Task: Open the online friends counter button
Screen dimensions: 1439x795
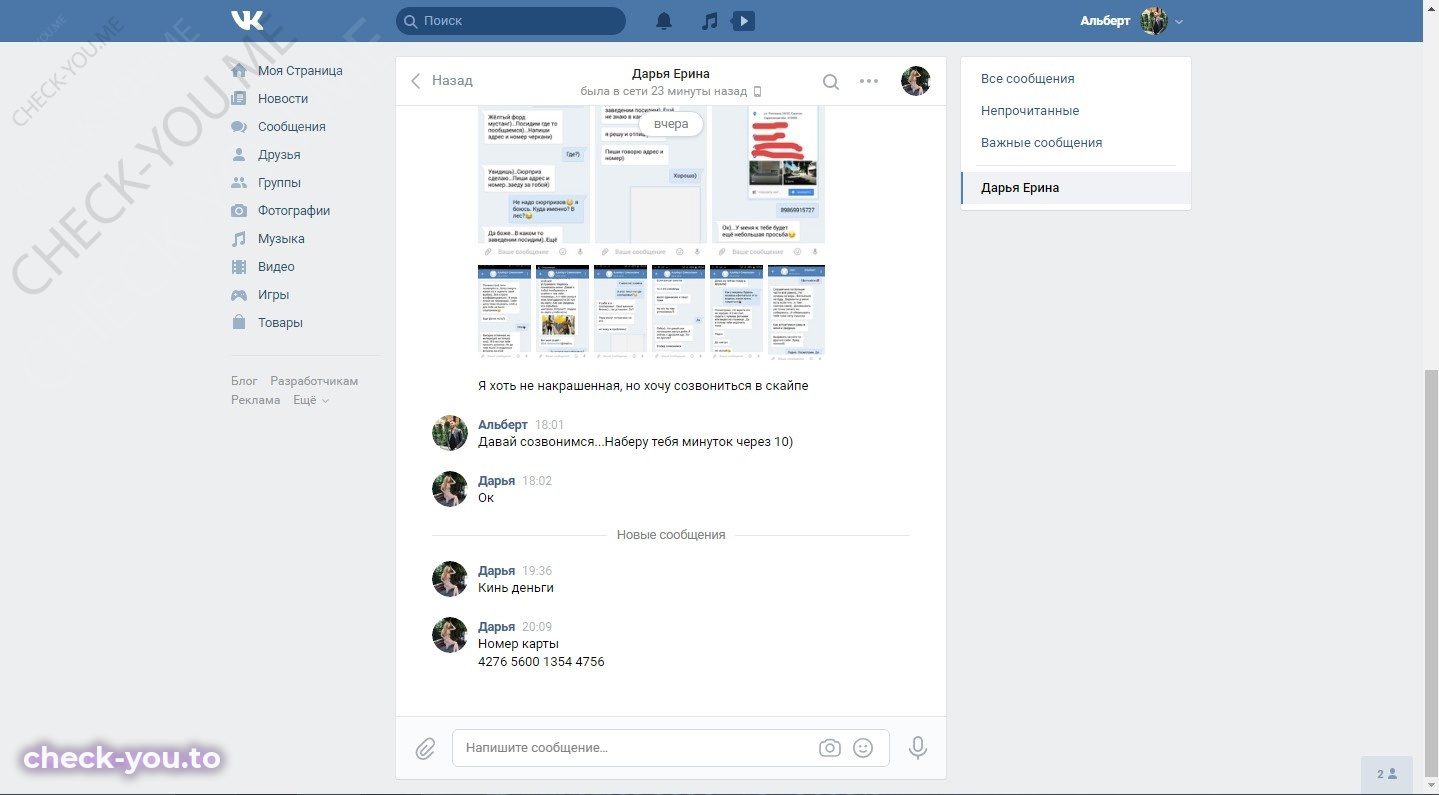Action: [1387, 774]
